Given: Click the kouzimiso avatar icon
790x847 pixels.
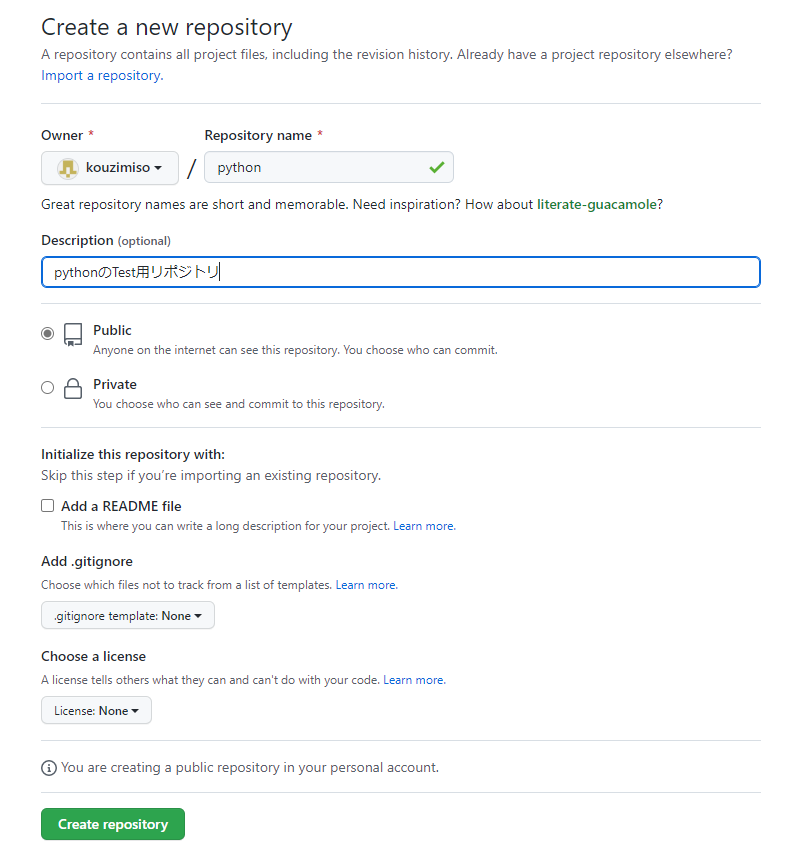Looking at the screenshot, I should [x=66, y=166].
